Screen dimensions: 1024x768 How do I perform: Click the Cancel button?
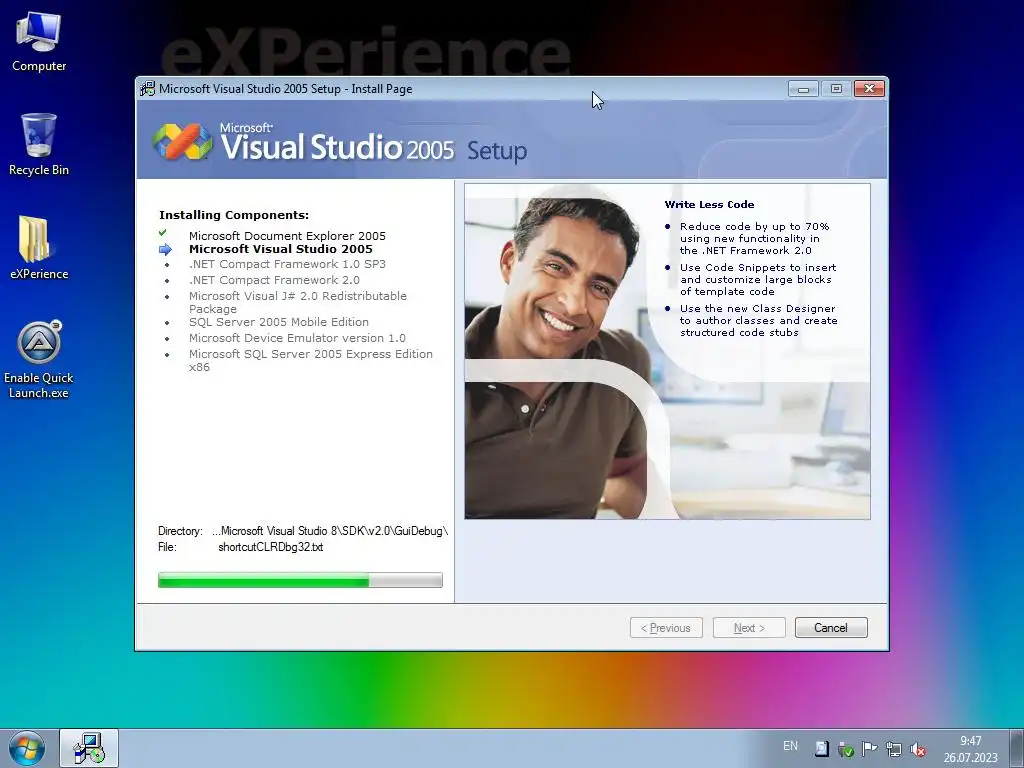831,628
